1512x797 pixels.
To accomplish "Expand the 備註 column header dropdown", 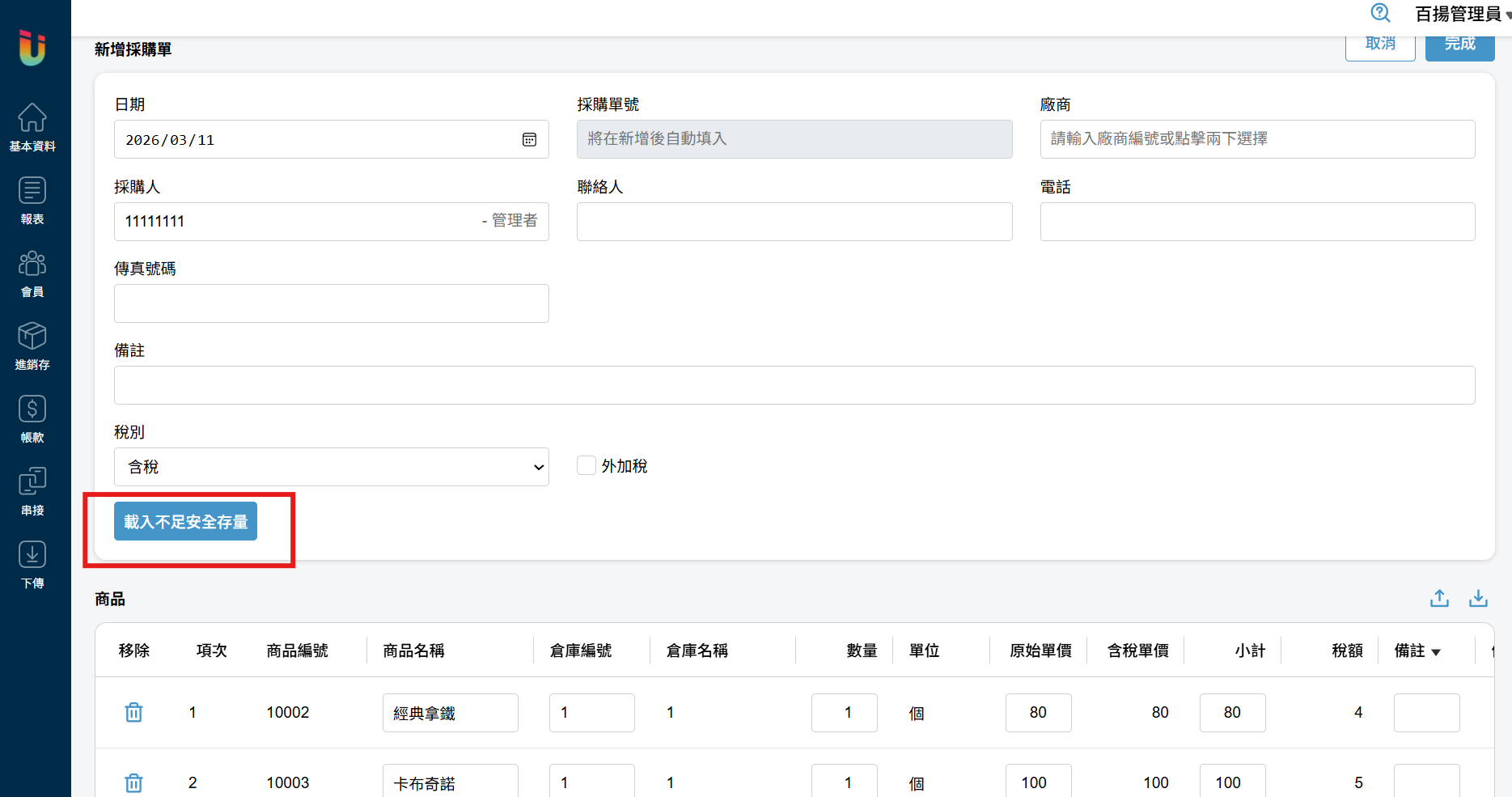I will point(1436,652).
